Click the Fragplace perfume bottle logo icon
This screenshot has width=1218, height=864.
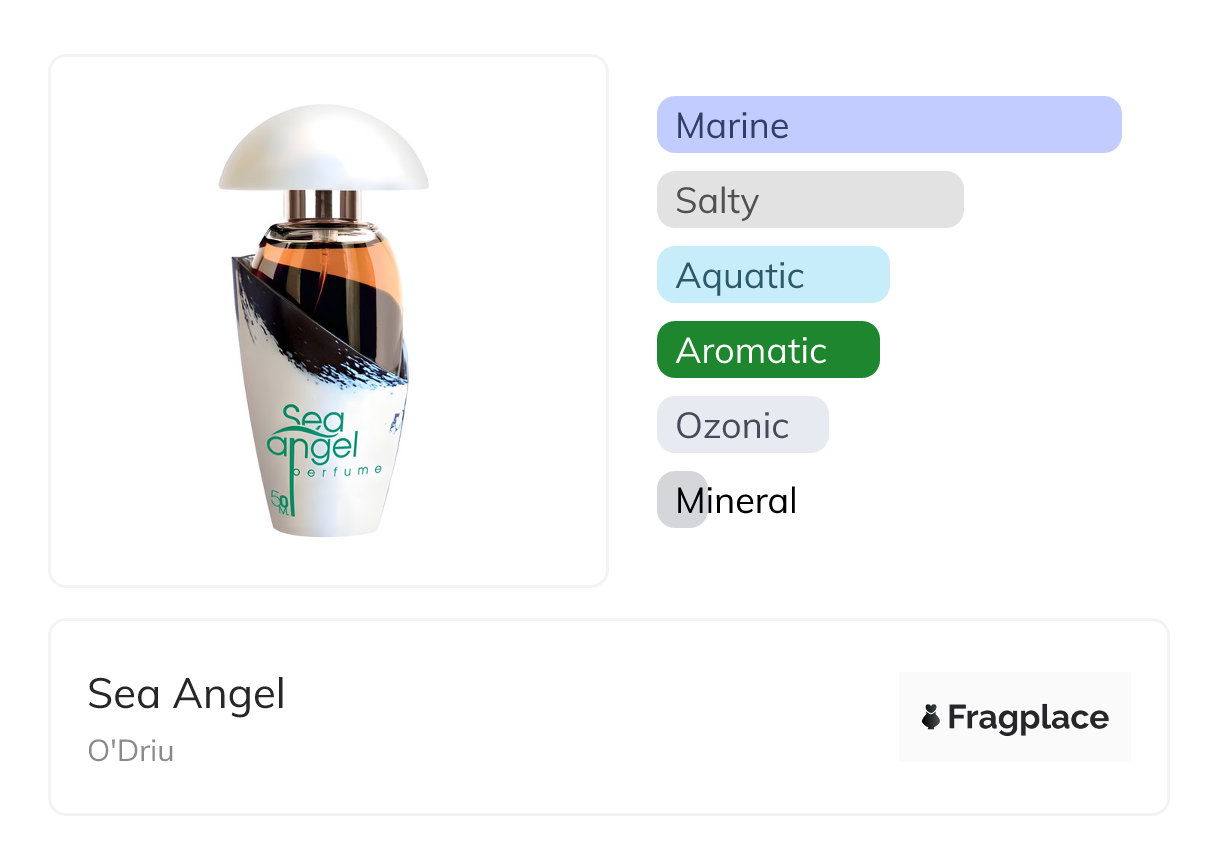(x=931, y=717)
